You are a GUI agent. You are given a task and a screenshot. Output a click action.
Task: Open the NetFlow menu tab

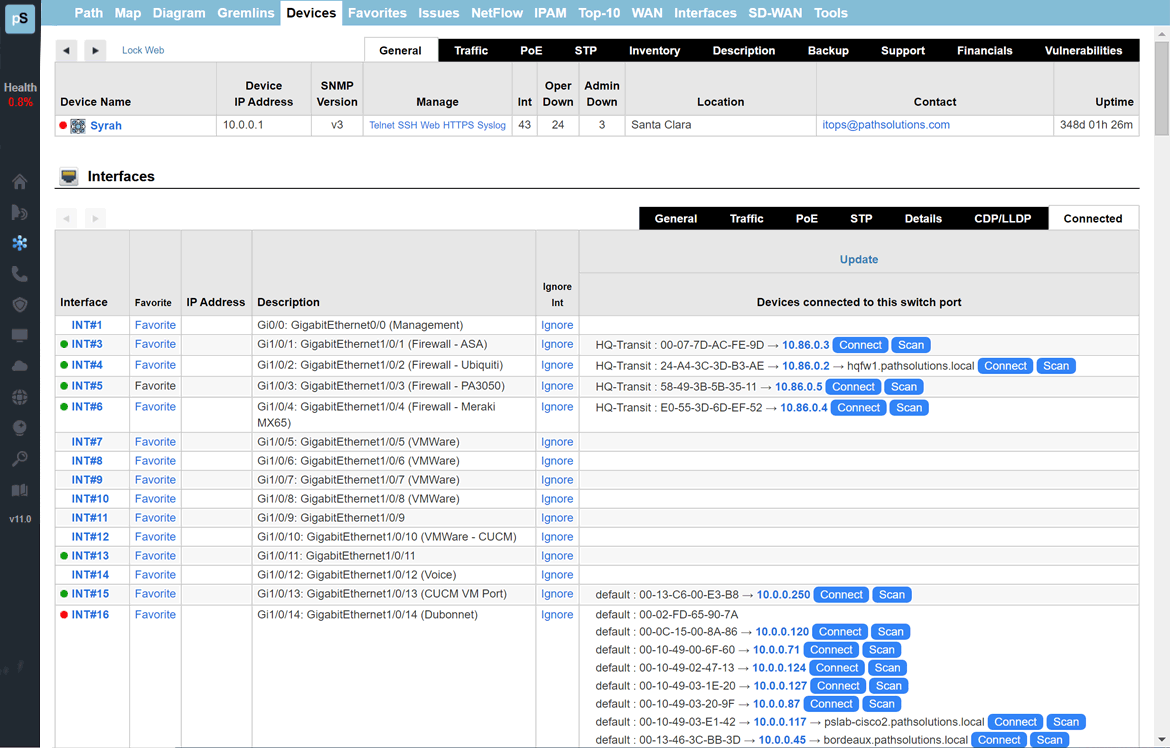tap(497, 13)
